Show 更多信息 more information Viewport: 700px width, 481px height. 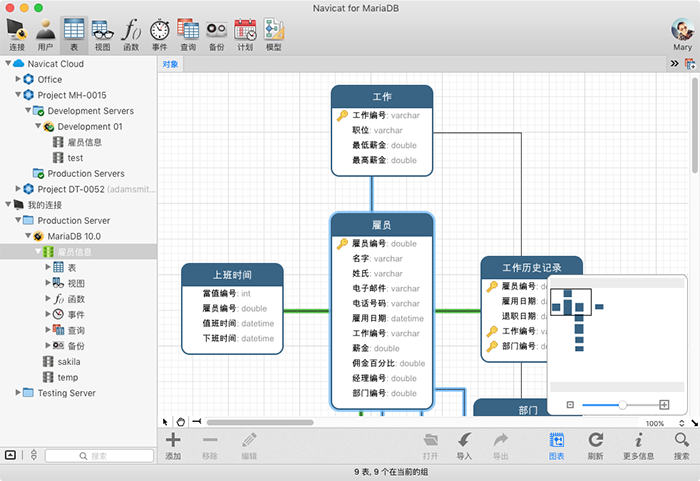pyautogui.click(x=638, y=446)
